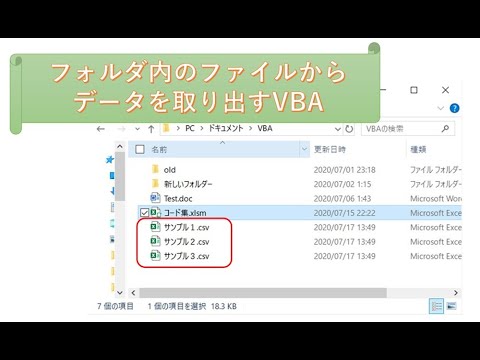
Task: Select the サンプル１.csv file icon
Action: click(155, 227)
